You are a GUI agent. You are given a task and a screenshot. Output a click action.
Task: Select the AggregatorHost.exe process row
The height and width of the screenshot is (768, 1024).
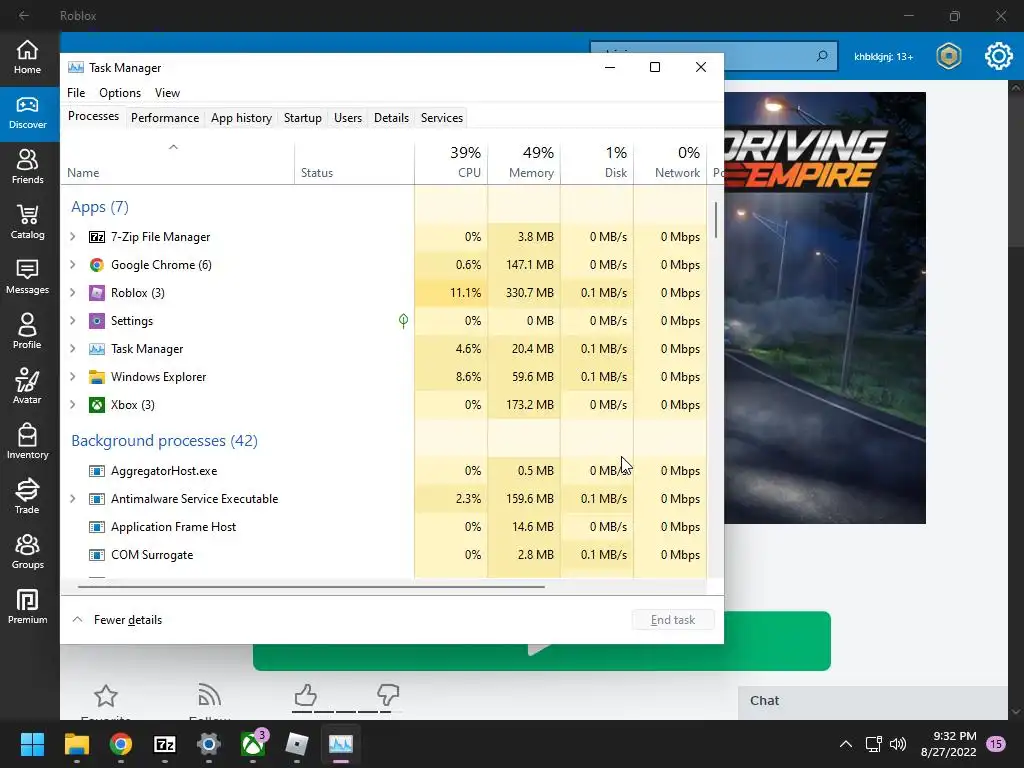[384, 471]
